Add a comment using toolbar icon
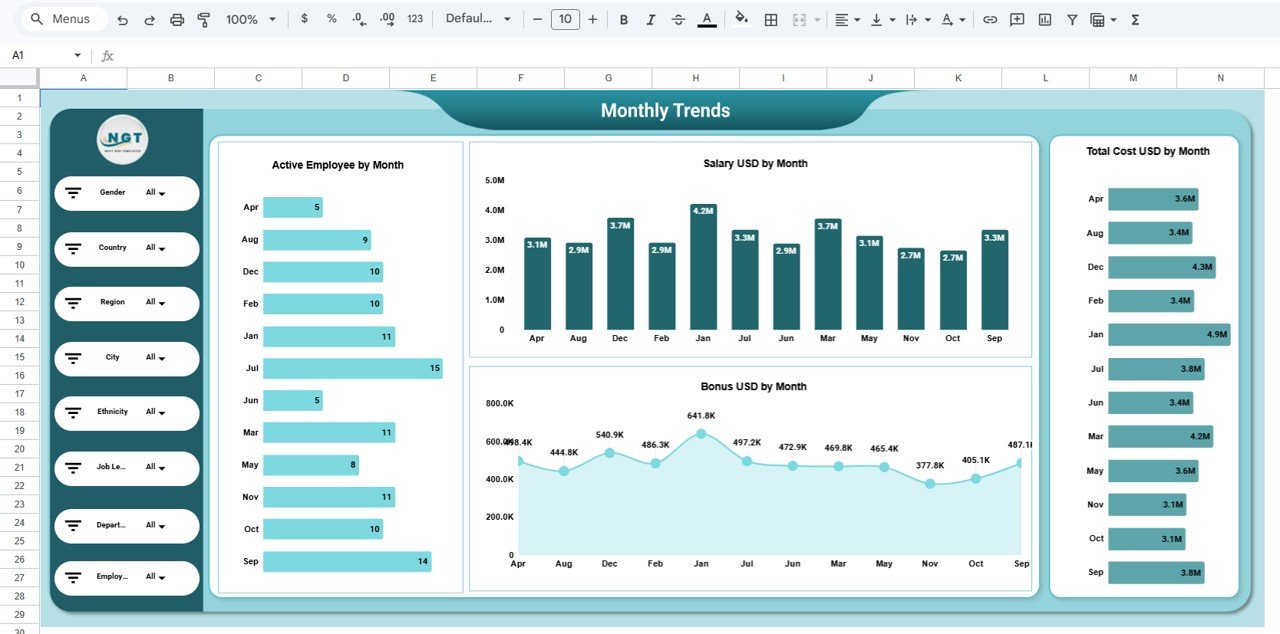Screen dimensions: 1280x634 pyautogui.click(x=1017, y=20)
